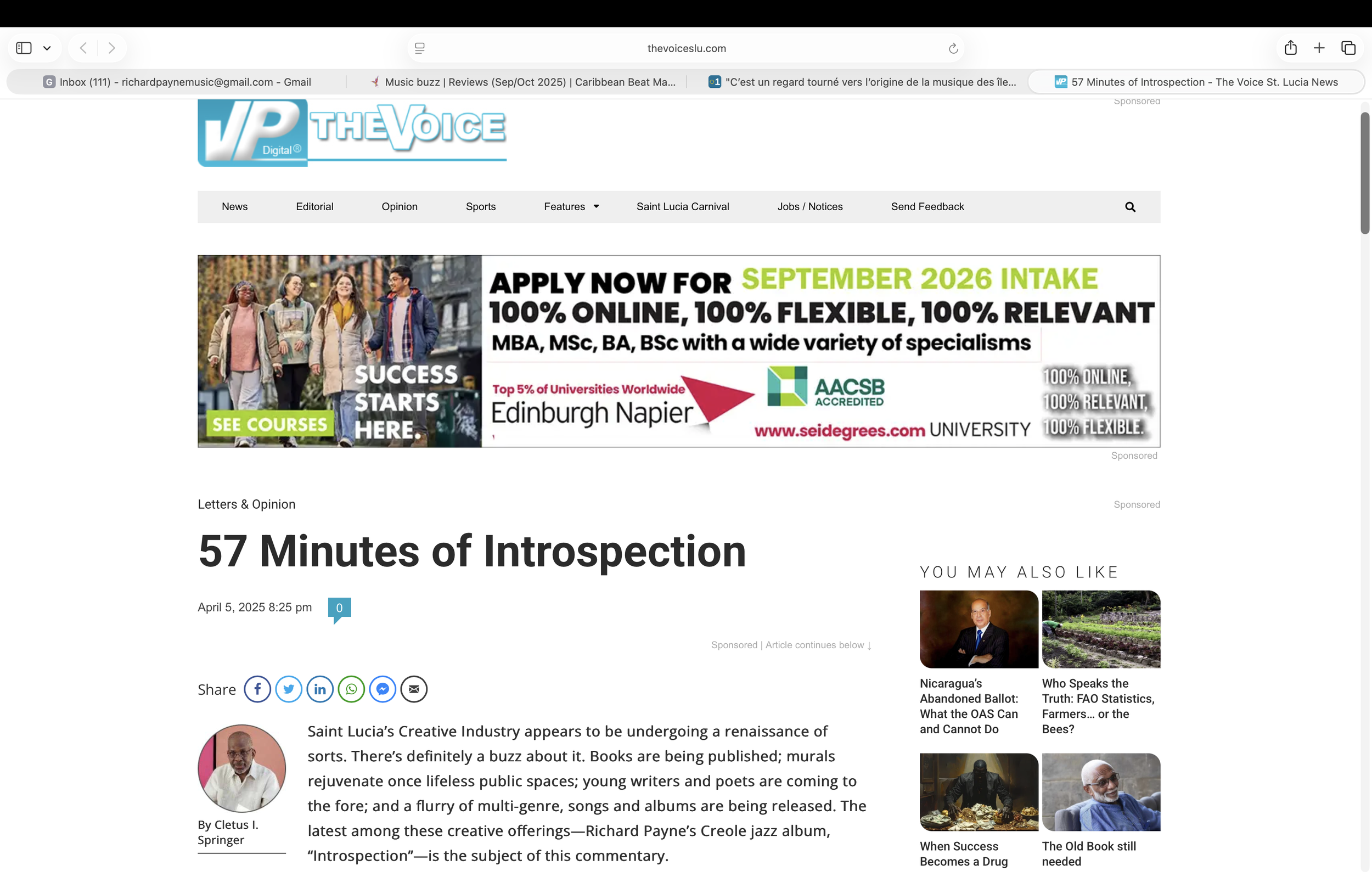Show the tab overview

point(1348,48)
